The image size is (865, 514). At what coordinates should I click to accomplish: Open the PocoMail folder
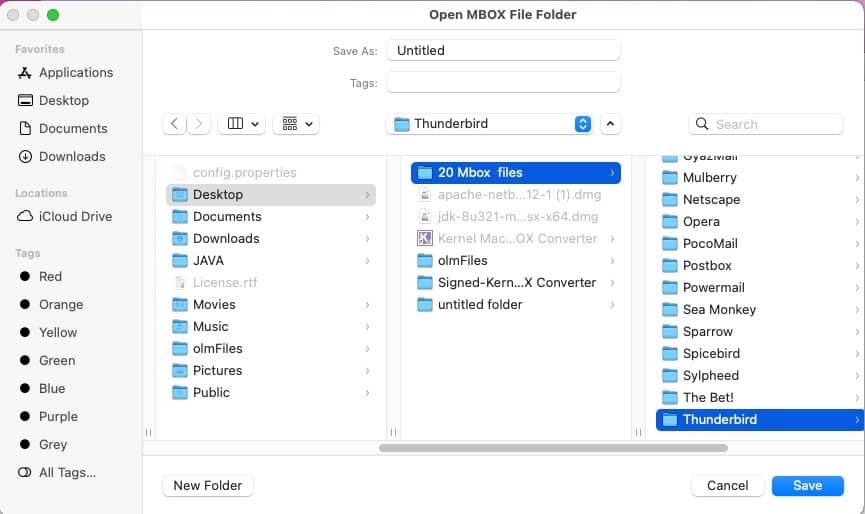click(x=760, y=244)
